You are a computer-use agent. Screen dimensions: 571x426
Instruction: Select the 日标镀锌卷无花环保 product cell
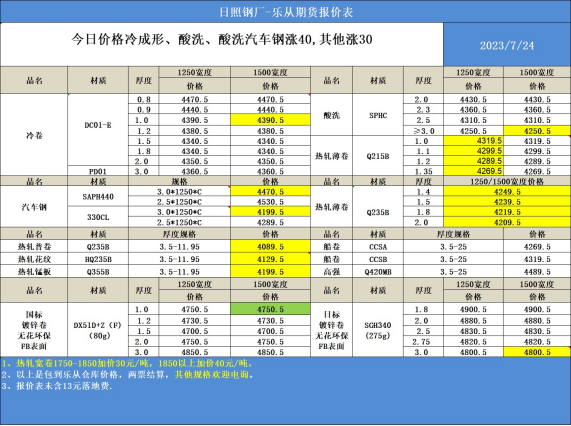pos(331,330)
